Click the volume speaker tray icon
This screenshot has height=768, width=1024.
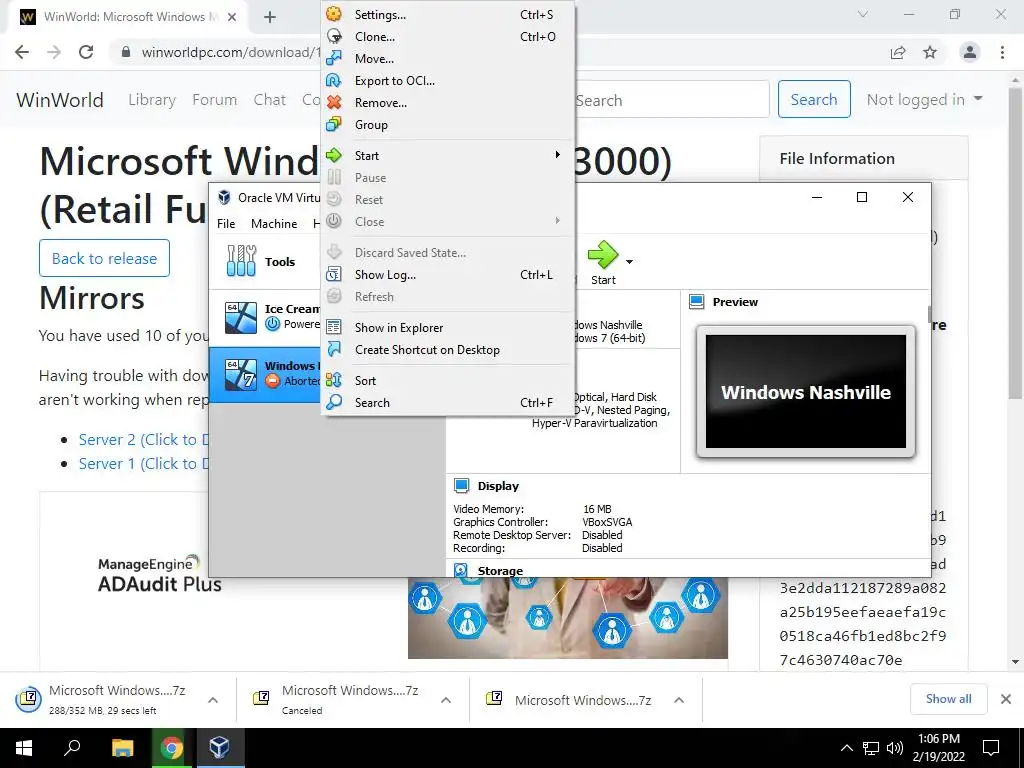point(895,748)
